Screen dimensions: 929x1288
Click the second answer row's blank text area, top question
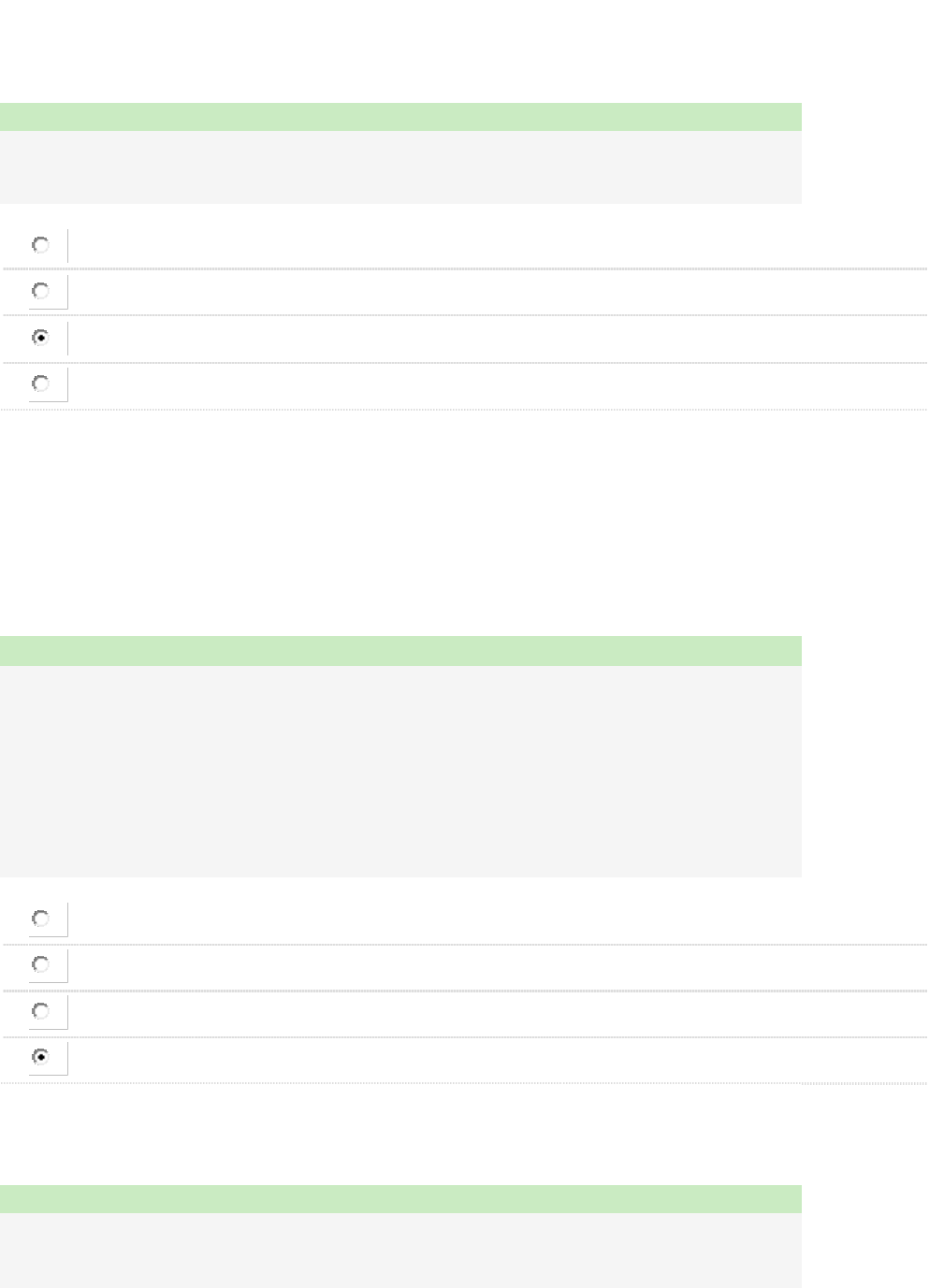click(x=496, y=292)
